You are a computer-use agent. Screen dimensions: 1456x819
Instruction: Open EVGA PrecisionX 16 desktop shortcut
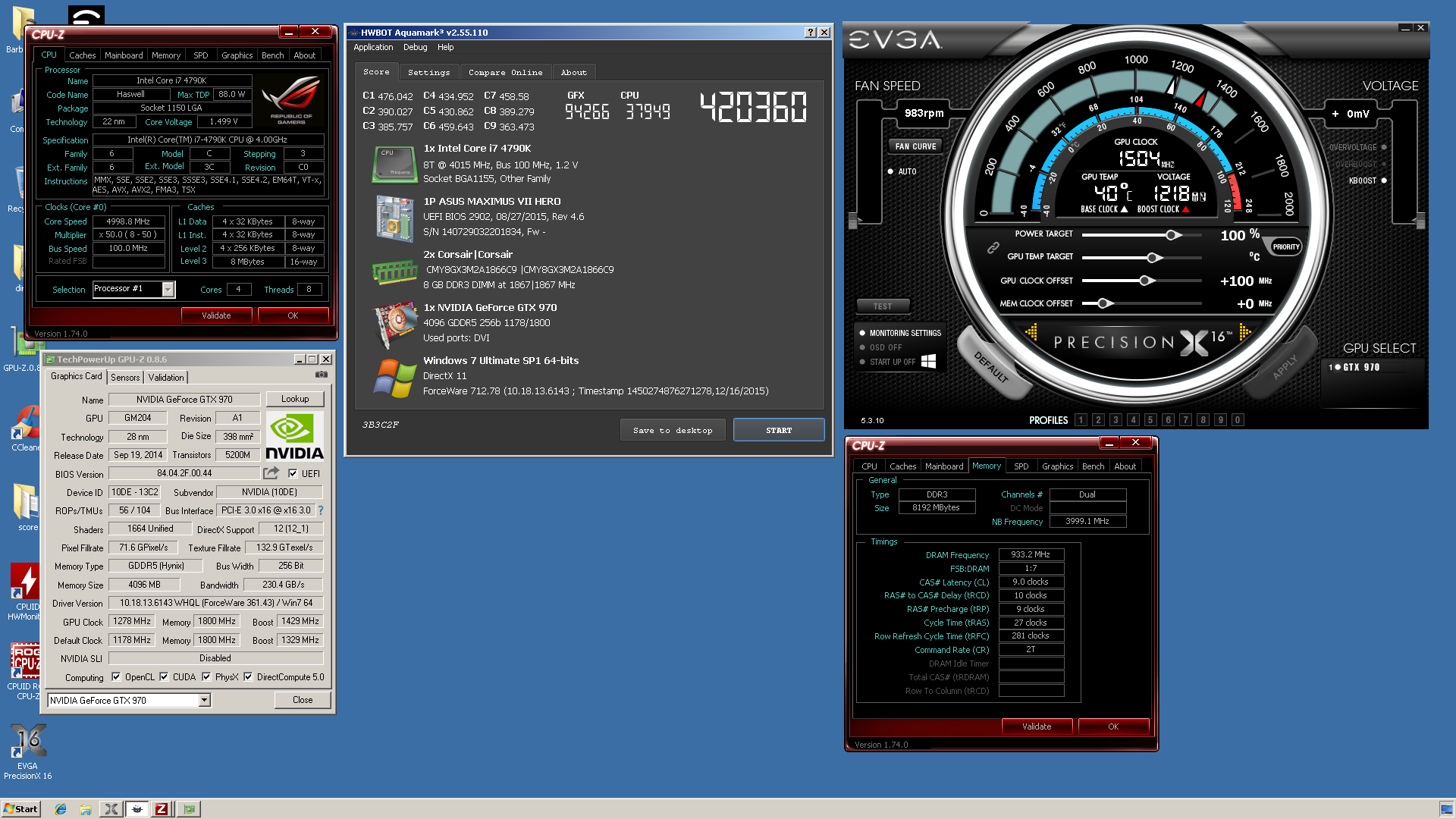(x=27, y=751)
